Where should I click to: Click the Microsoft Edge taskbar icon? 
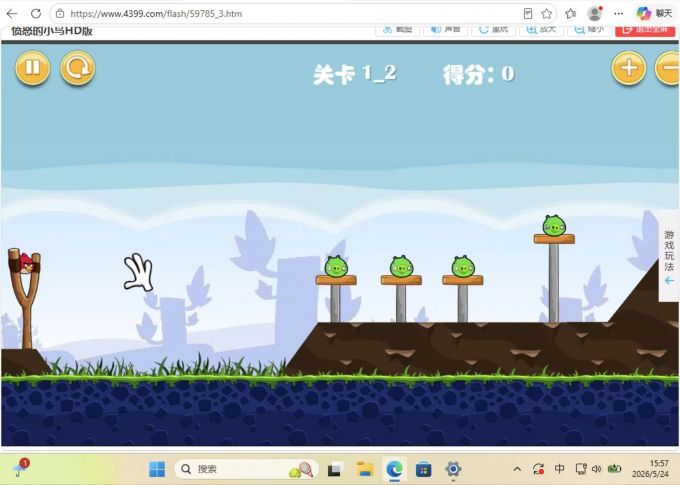[x=394, y=469]
